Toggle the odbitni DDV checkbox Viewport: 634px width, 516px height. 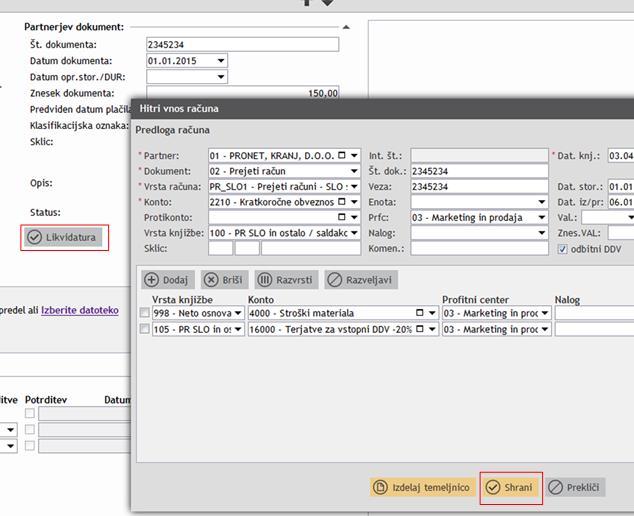pos(562,249)
